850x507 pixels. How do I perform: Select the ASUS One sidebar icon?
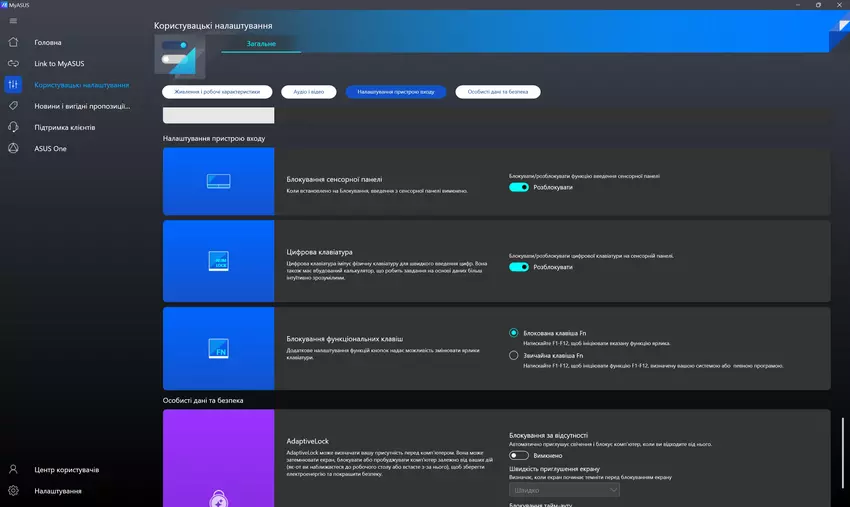pos(13,148)
